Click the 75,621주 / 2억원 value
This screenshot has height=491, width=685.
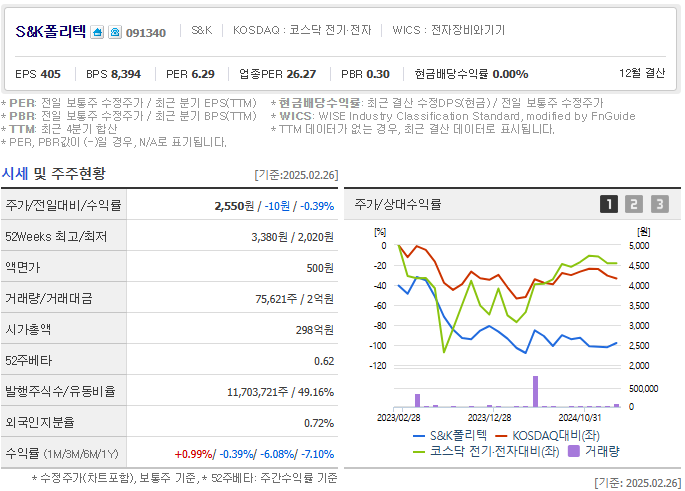click(294, 299)
